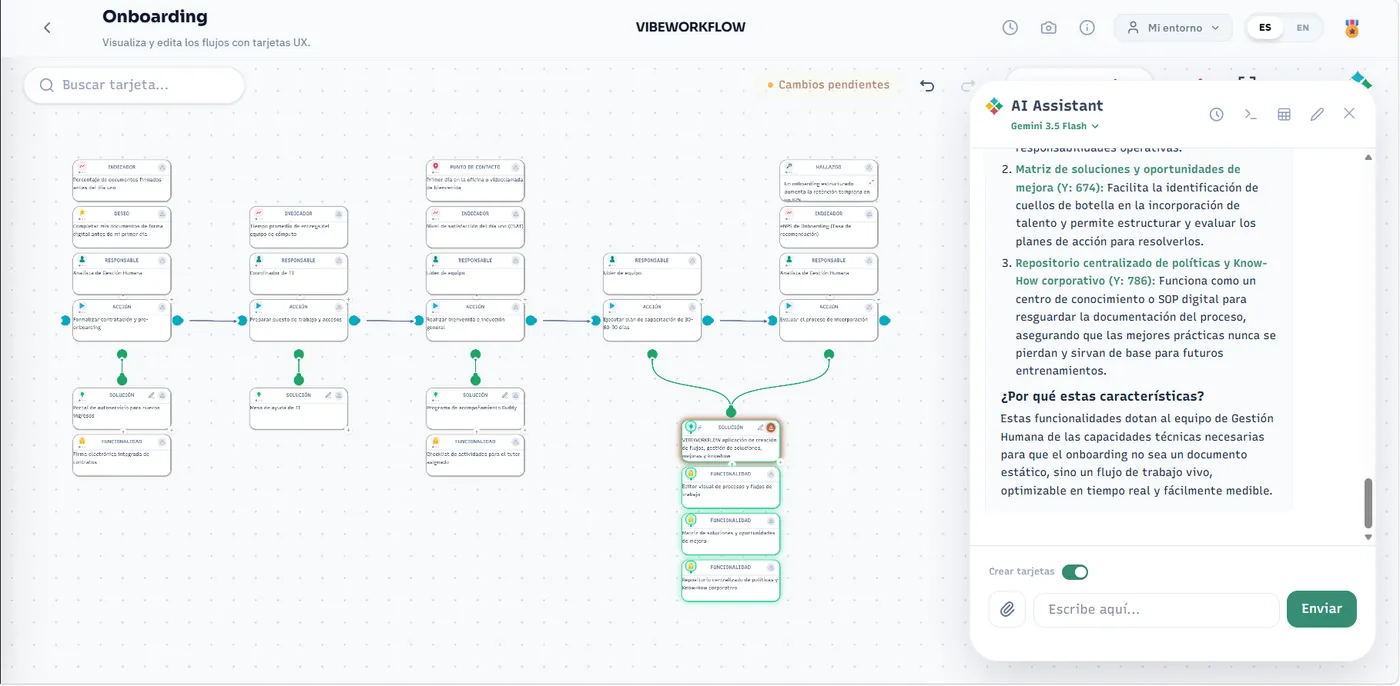1400x686 pixels.
Task: Click the pencil edit icon in AI Assistant
Action: [1317, 114]
